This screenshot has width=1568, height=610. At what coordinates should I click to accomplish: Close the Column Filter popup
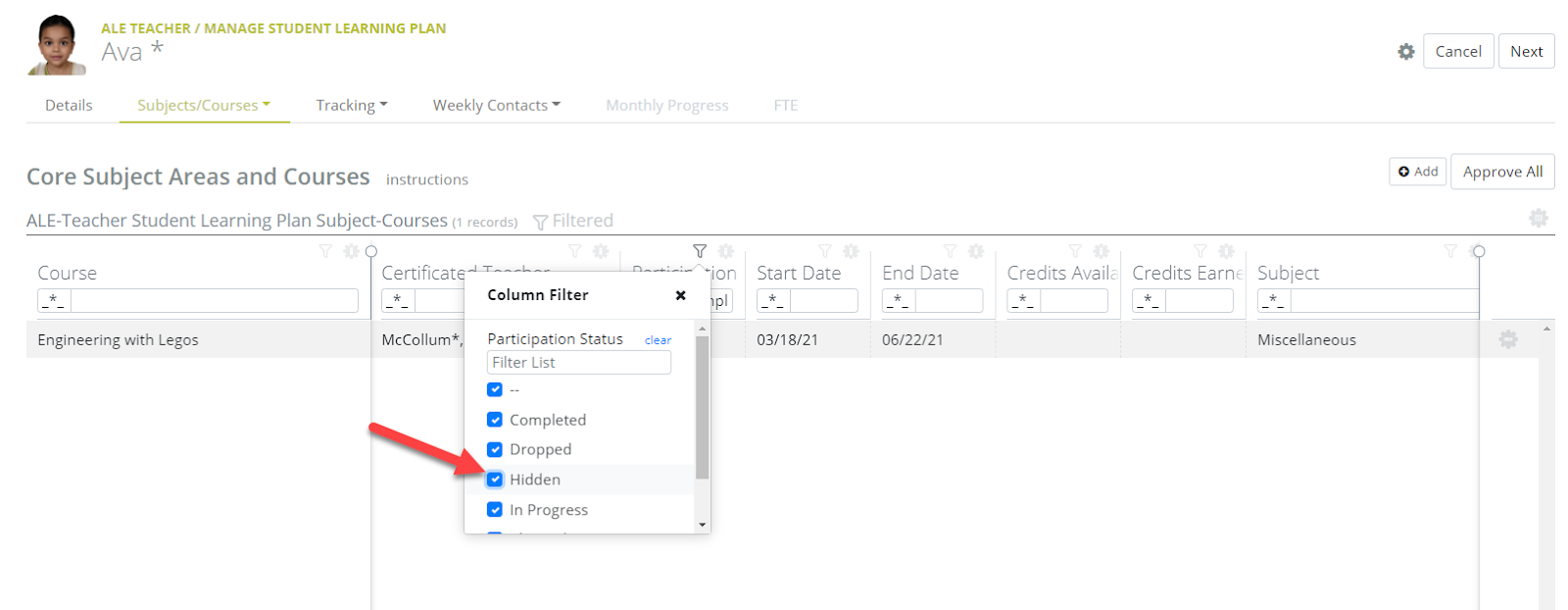680,295
